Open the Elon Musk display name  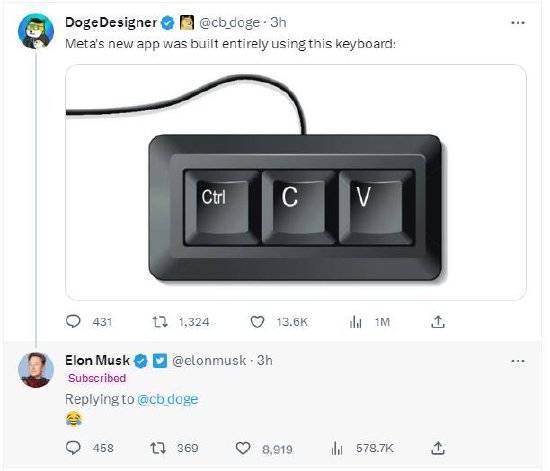(97, 361)
